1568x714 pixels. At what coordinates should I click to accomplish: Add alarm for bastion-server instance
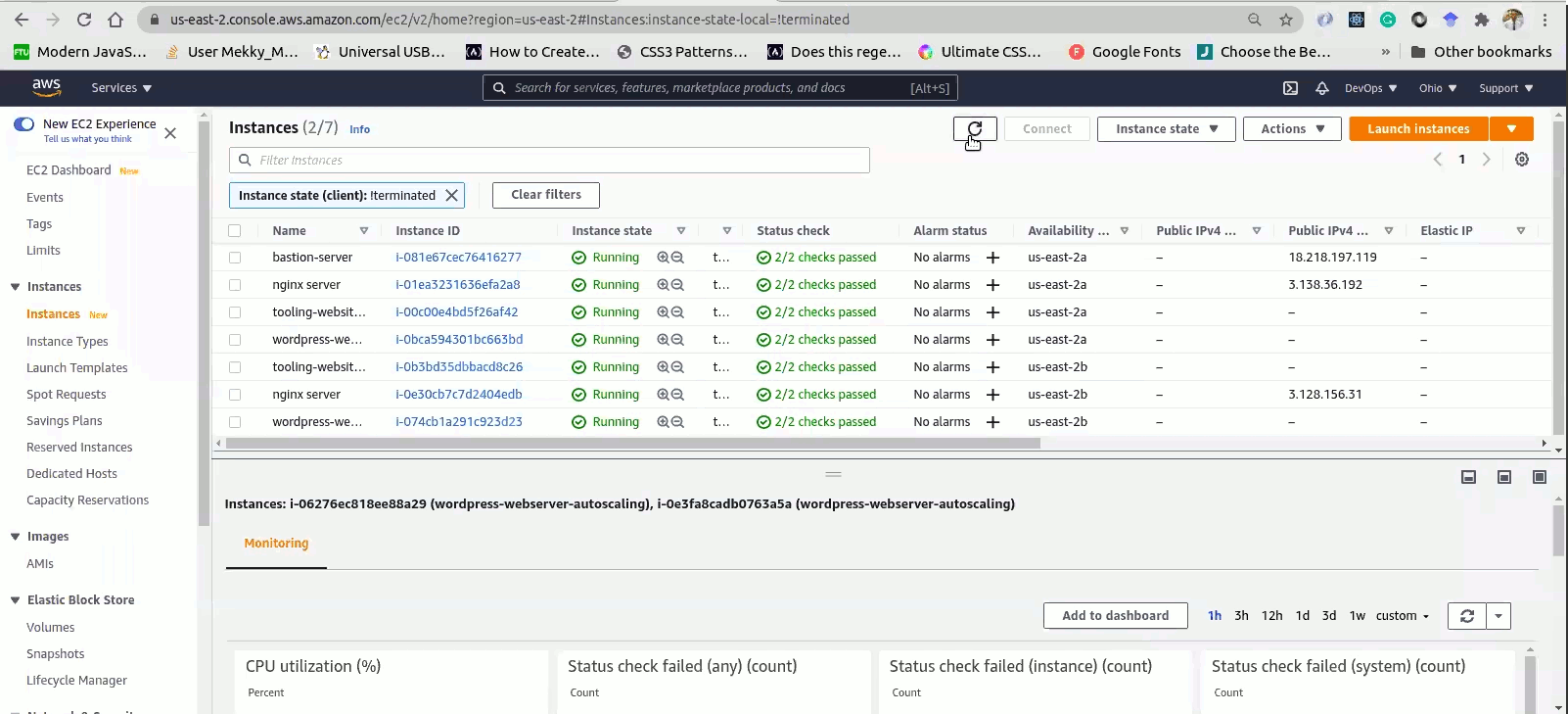[x=992, y=258]
